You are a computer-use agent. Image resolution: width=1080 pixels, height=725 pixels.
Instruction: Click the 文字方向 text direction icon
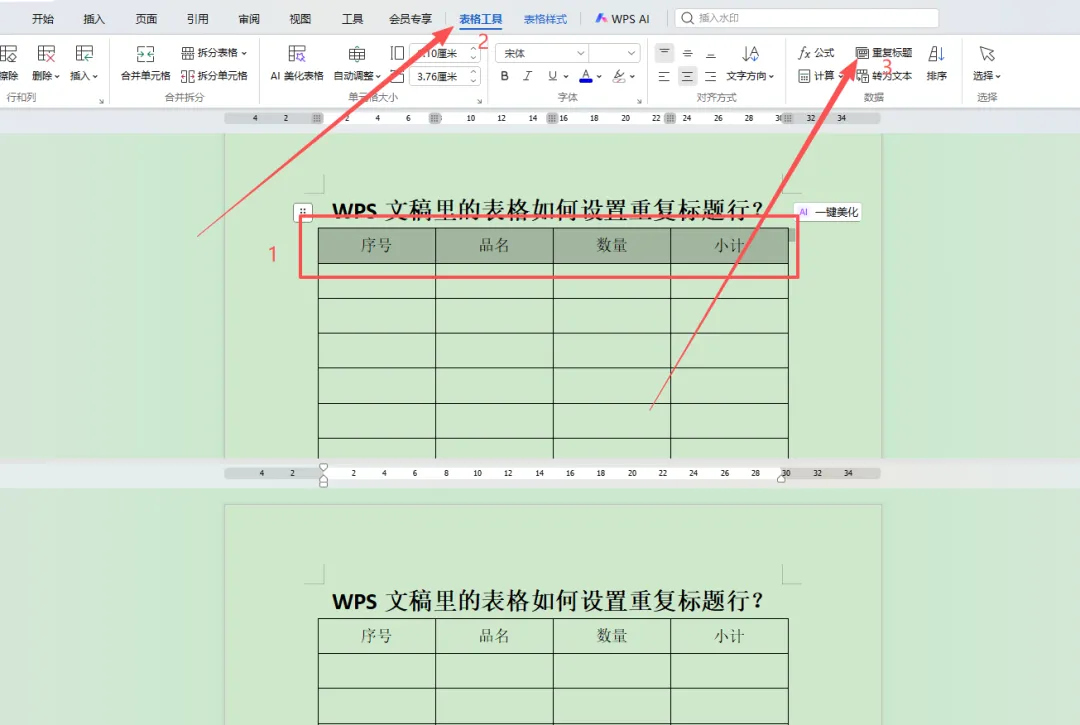[750, 54]
